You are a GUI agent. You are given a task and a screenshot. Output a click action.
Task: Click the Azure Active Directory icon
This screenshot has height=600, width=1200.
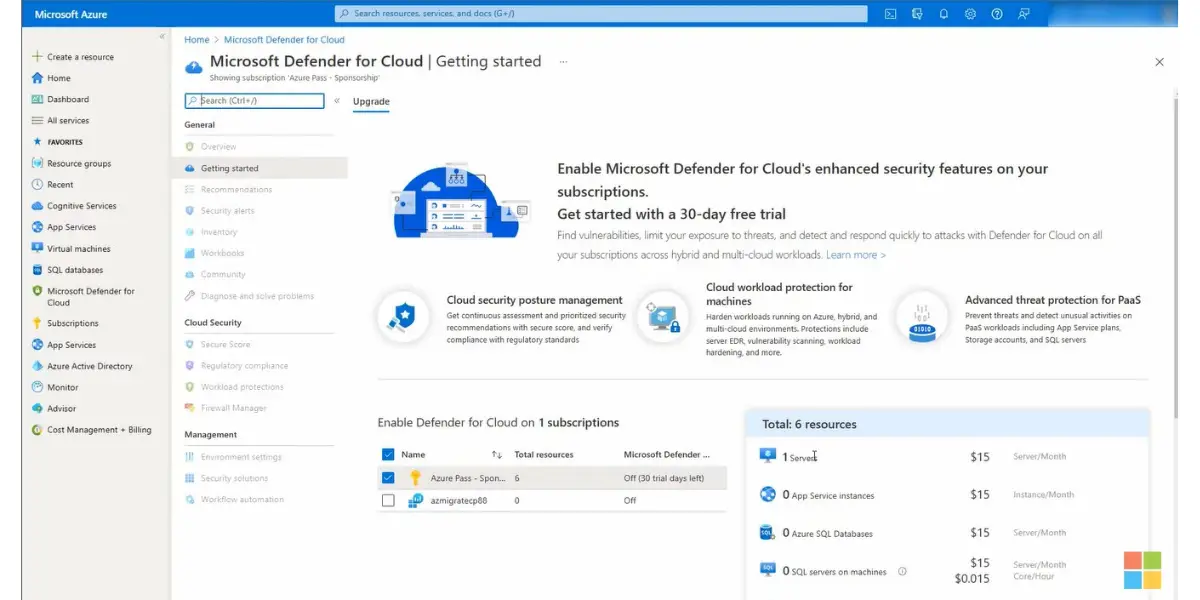(x=37, y=366)
